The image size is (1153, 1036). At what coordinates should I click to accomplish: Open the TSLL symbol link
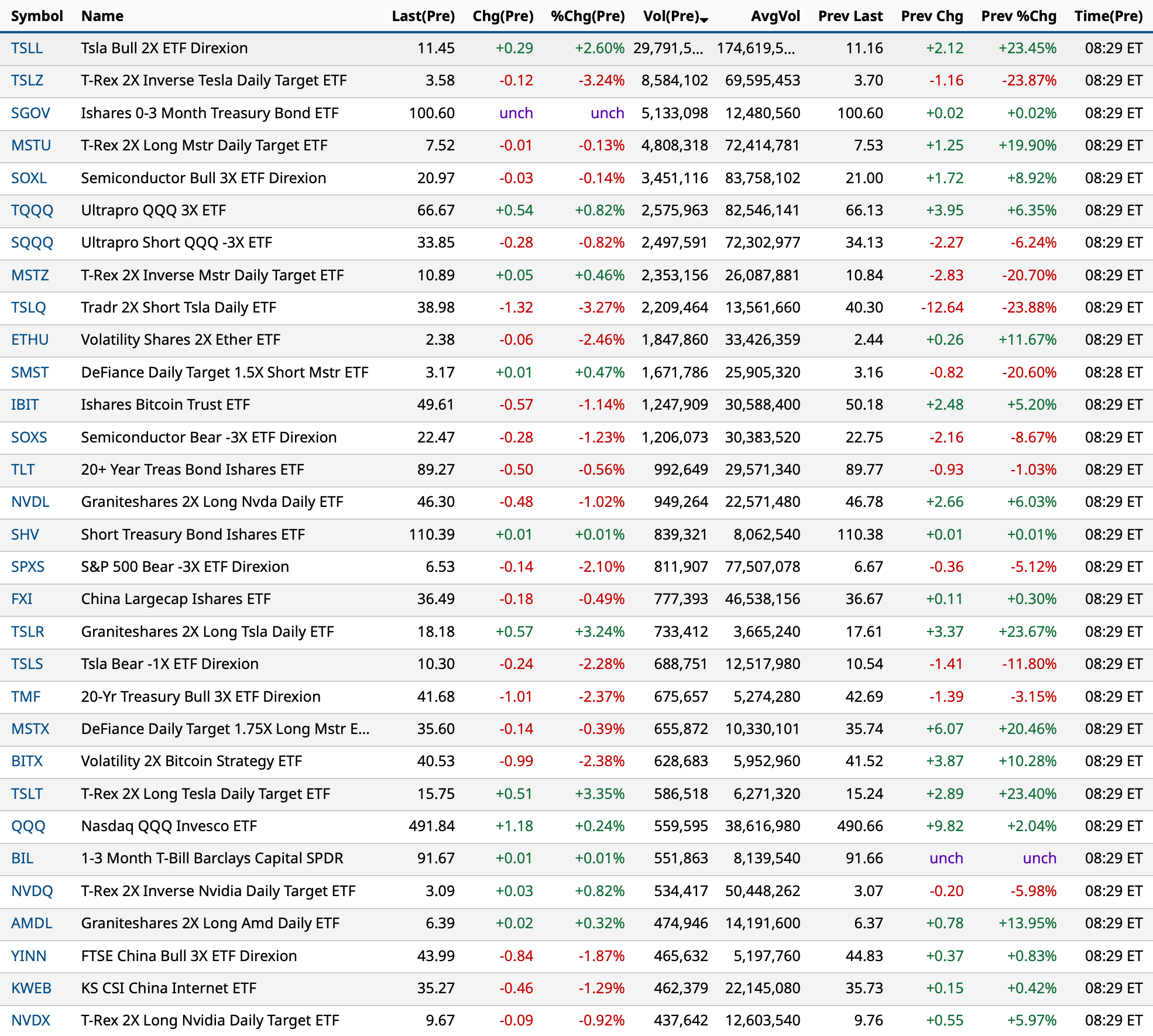click(27, 49)
